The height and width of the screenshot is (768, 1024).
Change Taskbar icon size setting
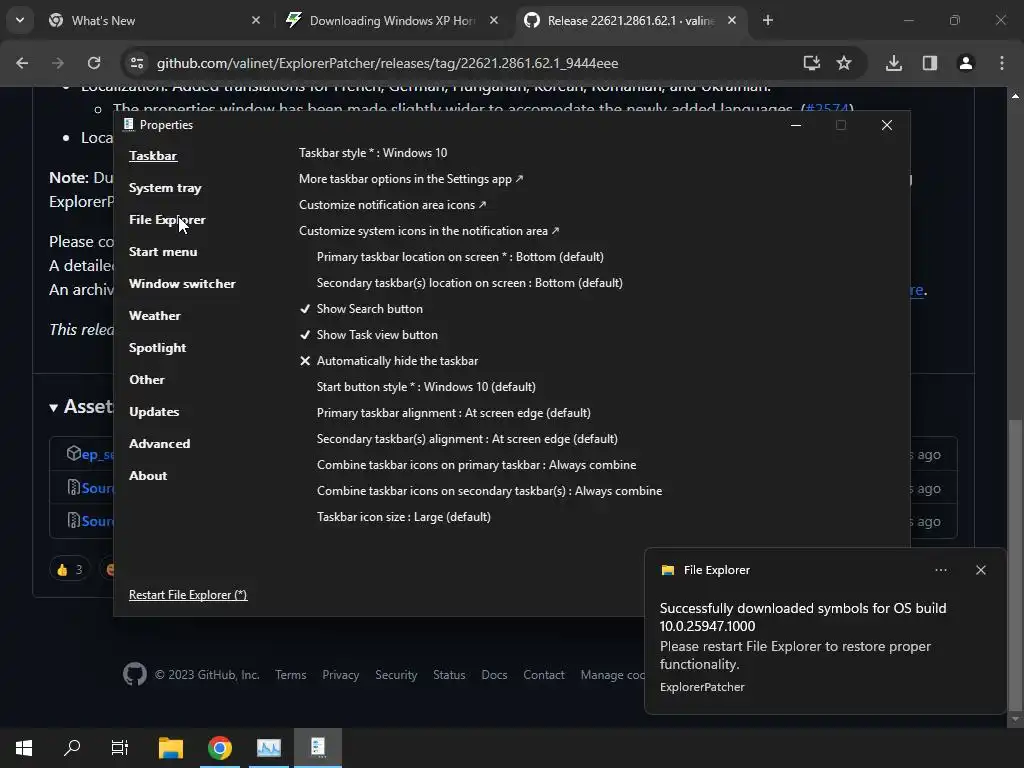pos(404,517)
